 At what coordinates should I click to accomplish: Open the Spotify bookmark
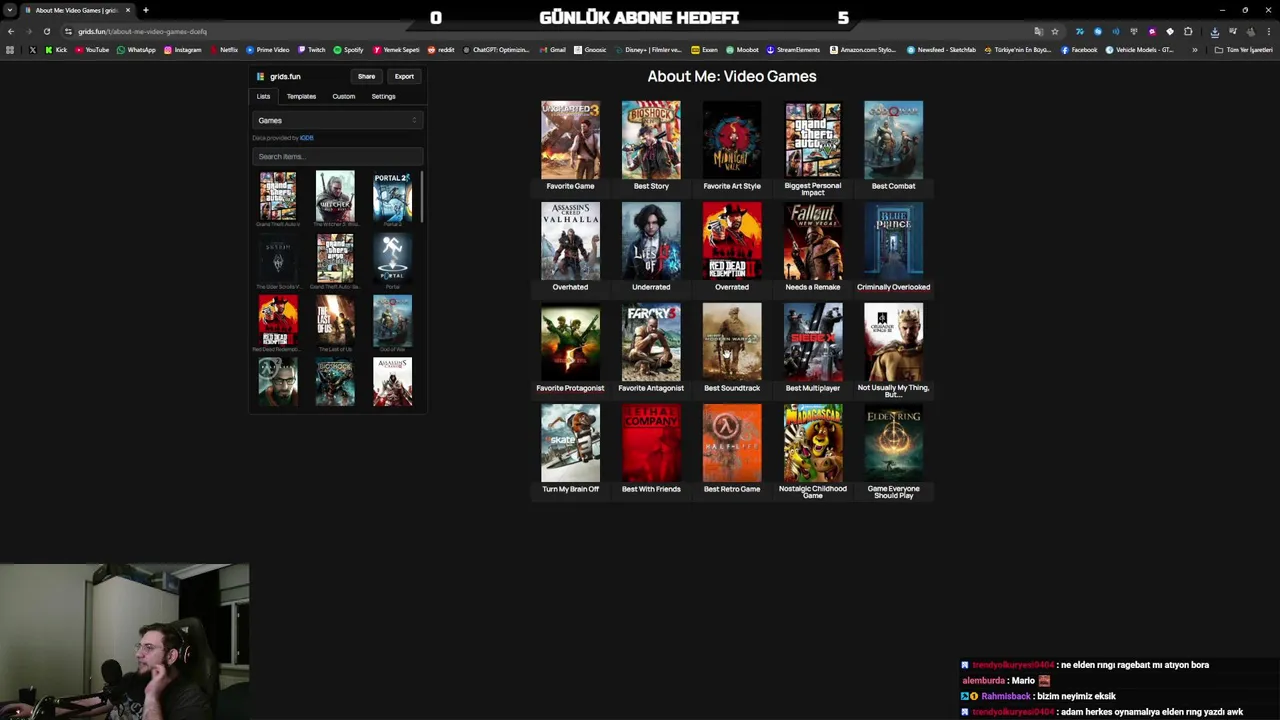tap(348, 50)
